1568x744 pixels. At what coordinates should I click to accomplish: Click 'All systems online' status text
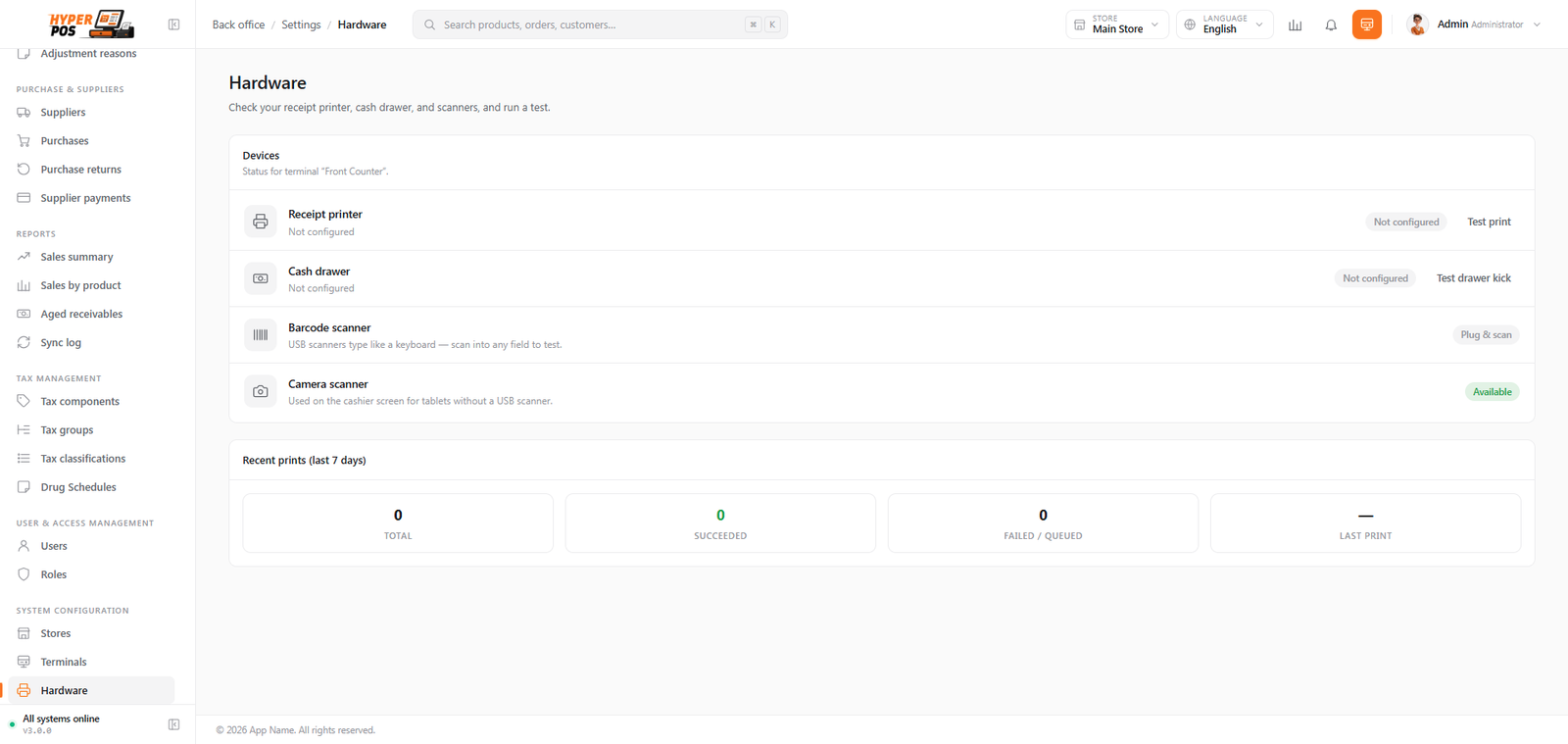click(61, 719)
